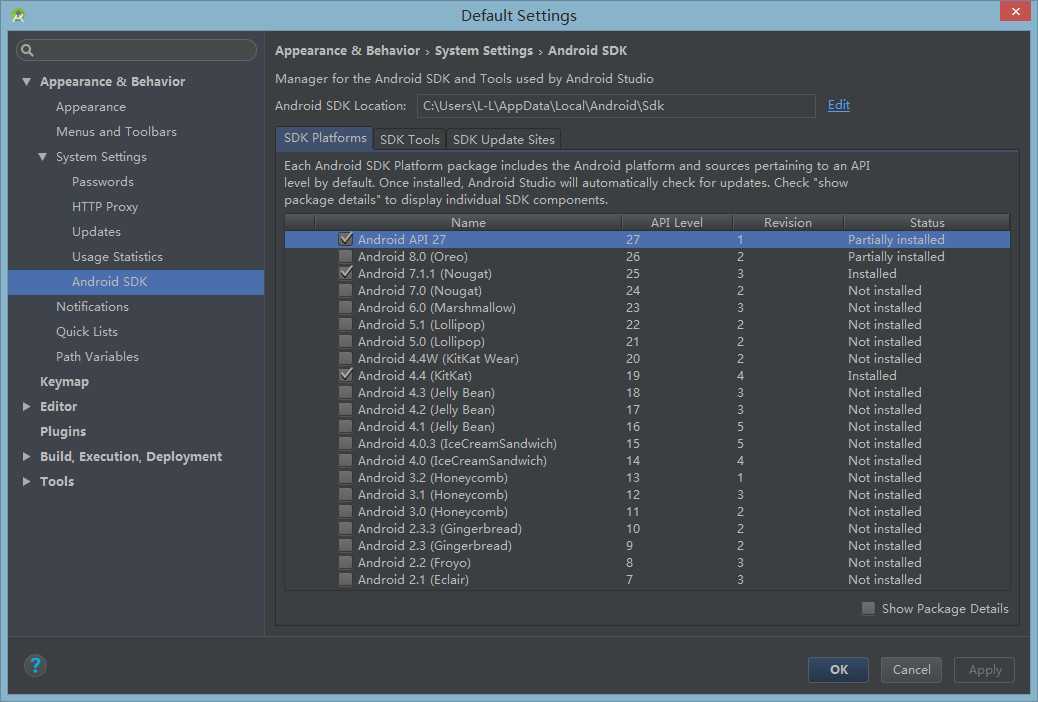Switch to the SDK Tools tab
The image size is (1038, 702).
(409, 139)
